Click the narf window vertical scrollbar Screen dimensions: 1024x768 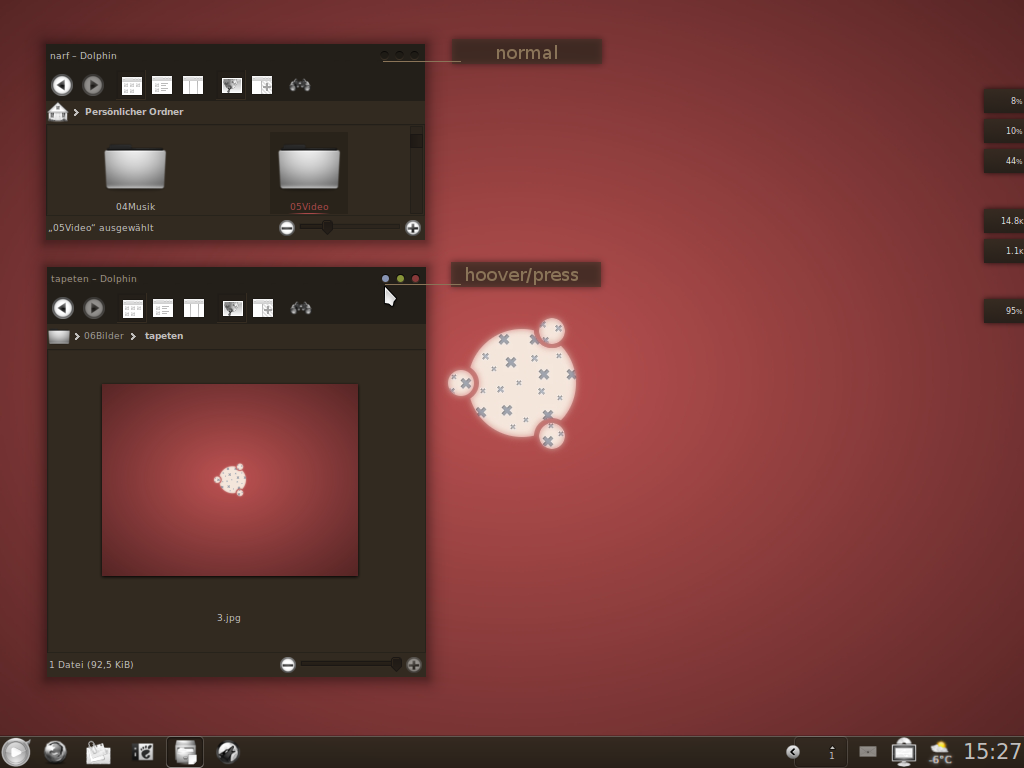click(x=417, y=170)
